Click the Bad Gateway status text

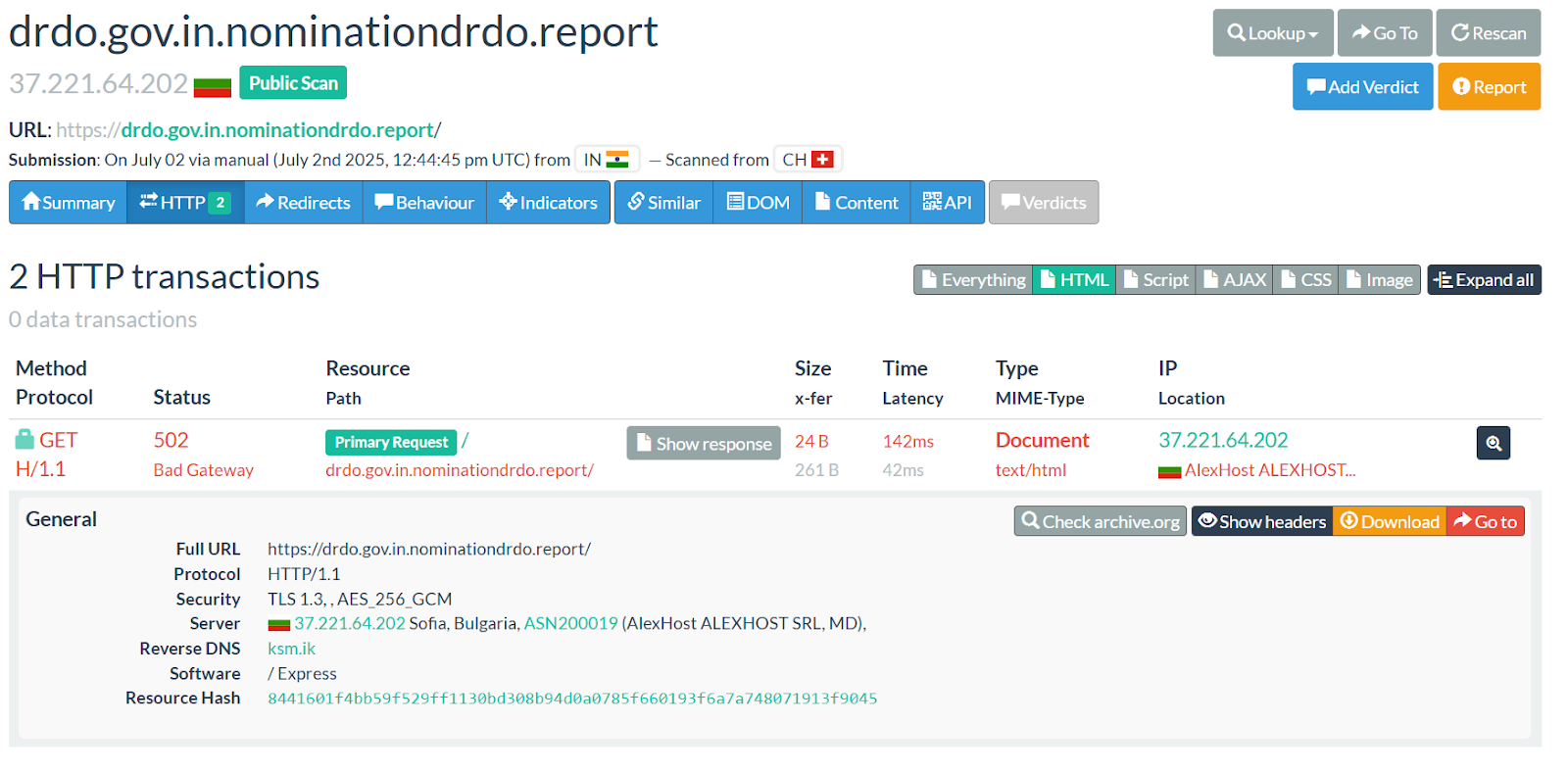pos(203,470)
